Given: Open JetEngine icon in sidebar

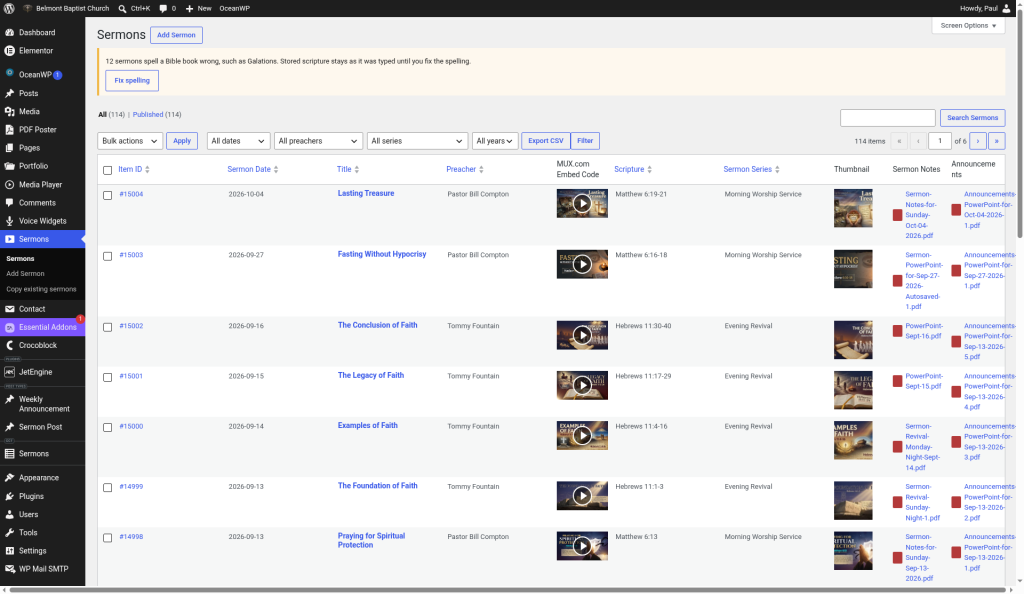Looking at the screenshot, I should pos(10,372).
